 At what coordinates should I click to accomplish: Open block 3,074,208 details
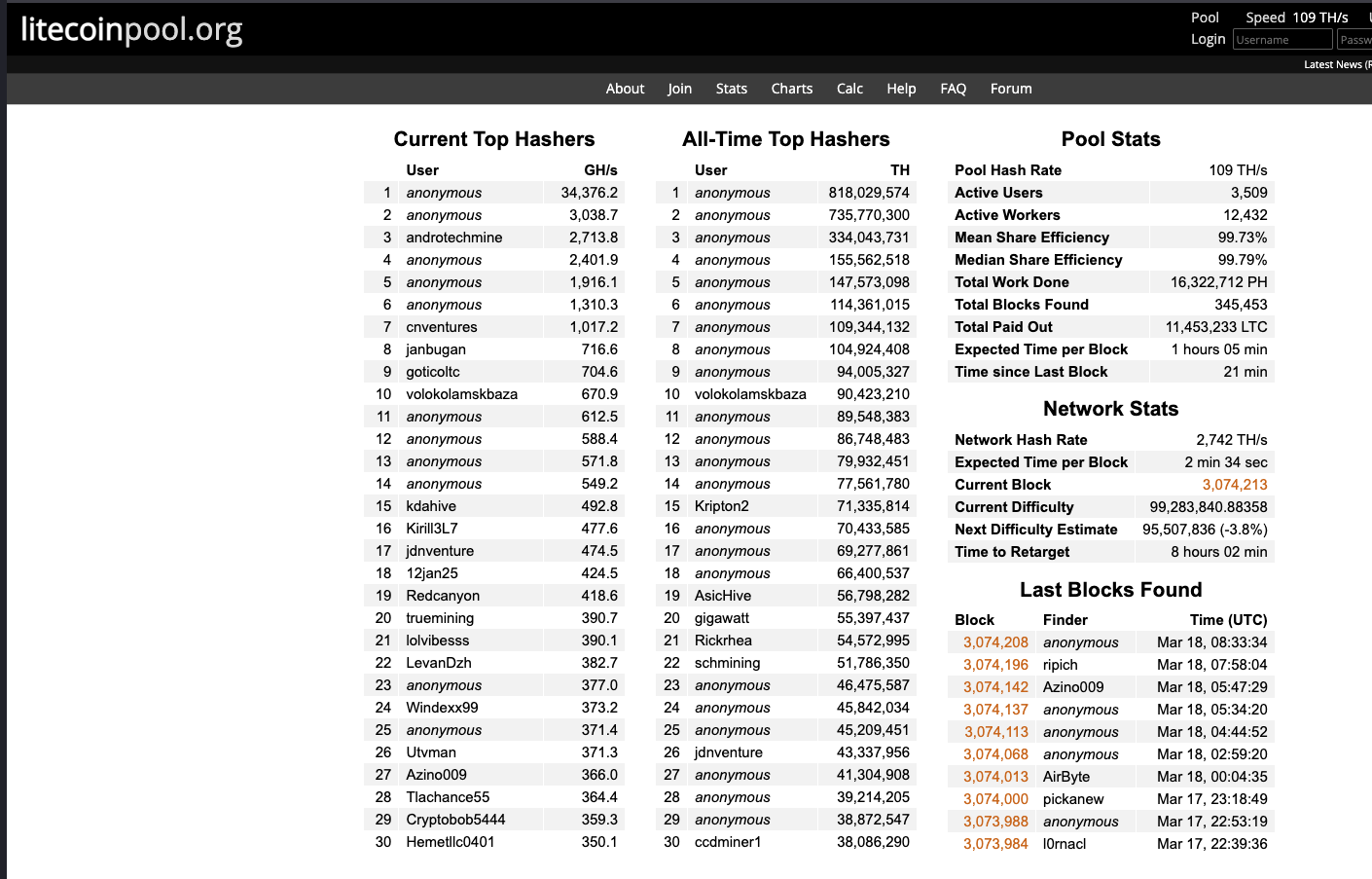(x=995, y=642)
